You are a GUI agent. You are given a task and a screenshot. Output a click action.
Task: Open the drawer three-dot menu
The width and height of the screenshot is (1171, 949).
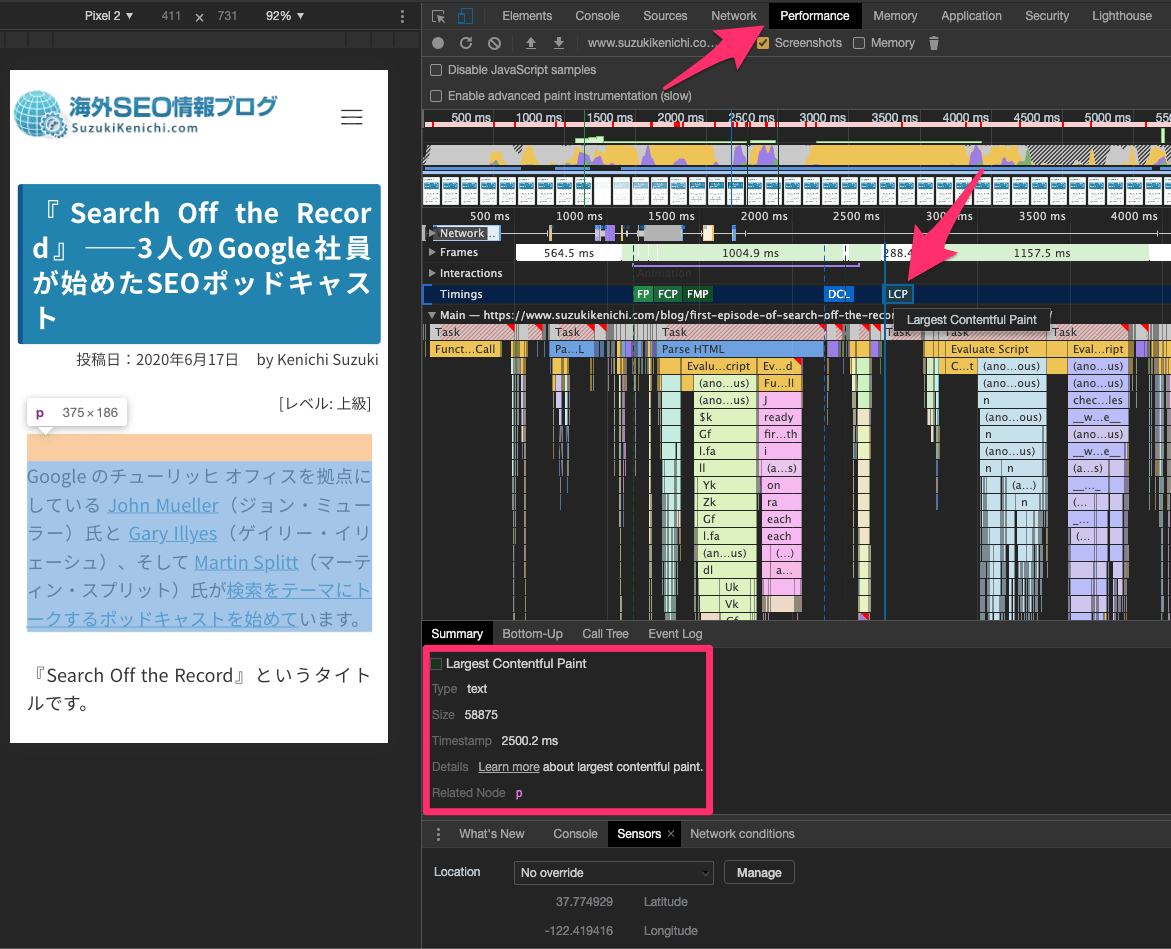point(438,834)
